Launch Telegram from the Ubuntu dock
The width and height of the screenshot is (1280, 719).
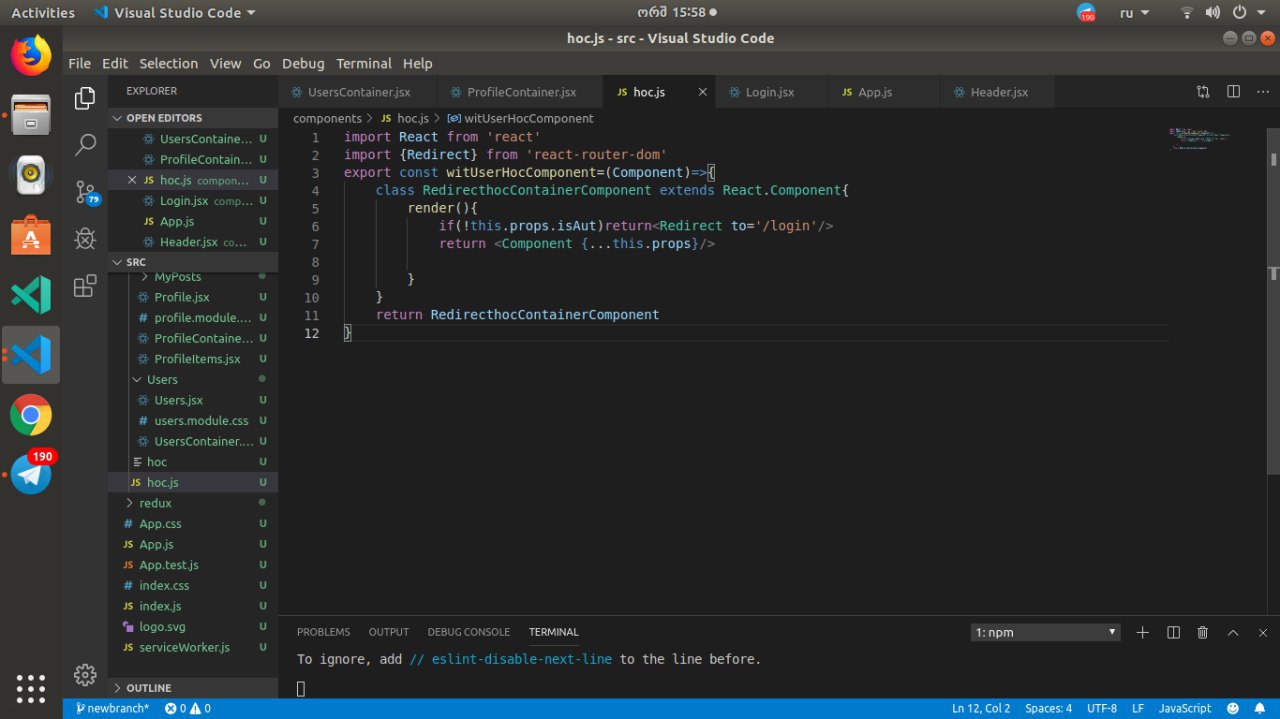coord(31,474)
